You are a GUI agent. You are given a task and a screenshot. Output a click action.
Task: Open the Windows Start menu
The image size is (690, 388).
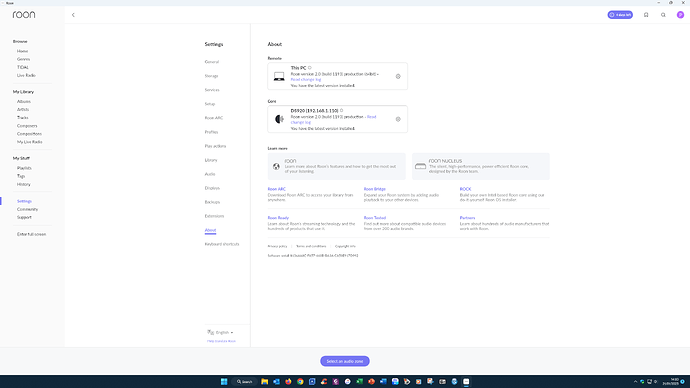click(224, 381)
